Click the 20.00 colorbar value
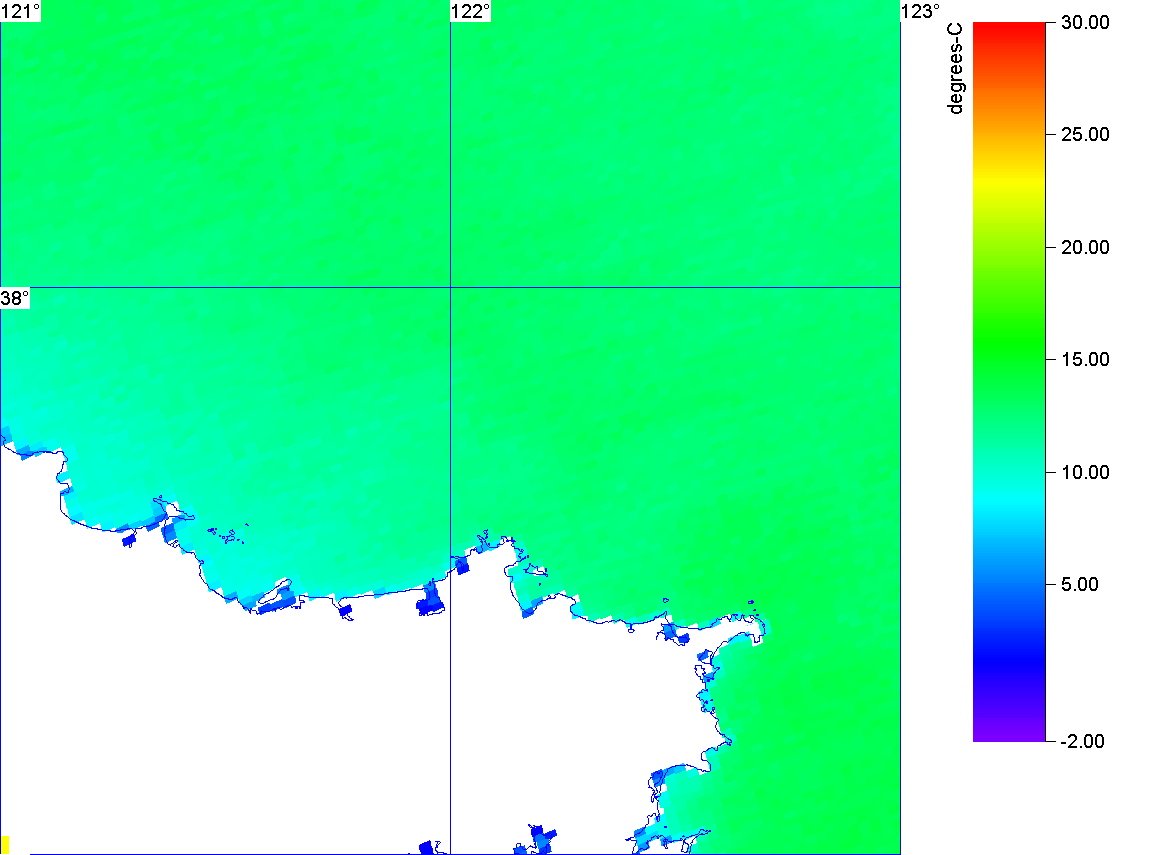This screenshot has width=1166, height=855. click(1085, 247)
